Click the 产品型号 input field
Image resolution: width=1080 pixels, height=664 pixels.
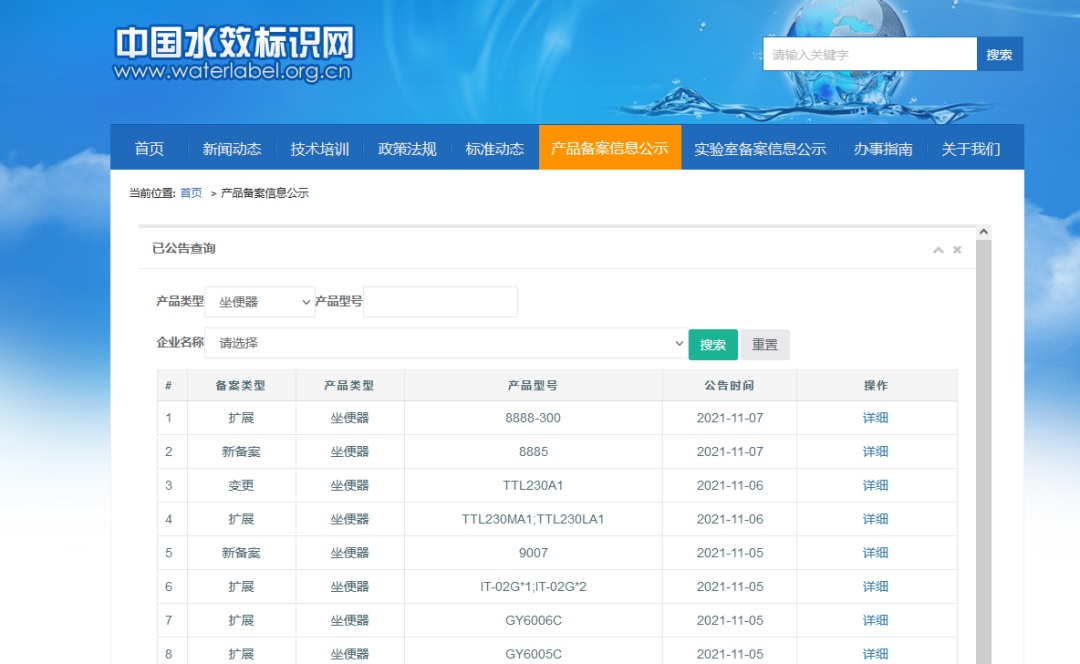click(x=440, y=302)
